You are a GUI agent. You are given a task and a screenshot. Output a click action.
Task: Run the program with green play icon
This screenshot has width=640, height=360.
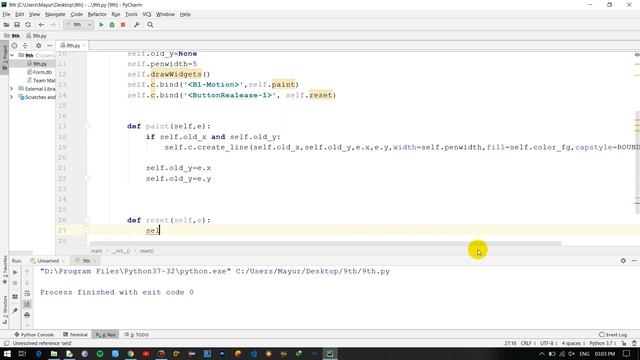[x=101, y=25]
